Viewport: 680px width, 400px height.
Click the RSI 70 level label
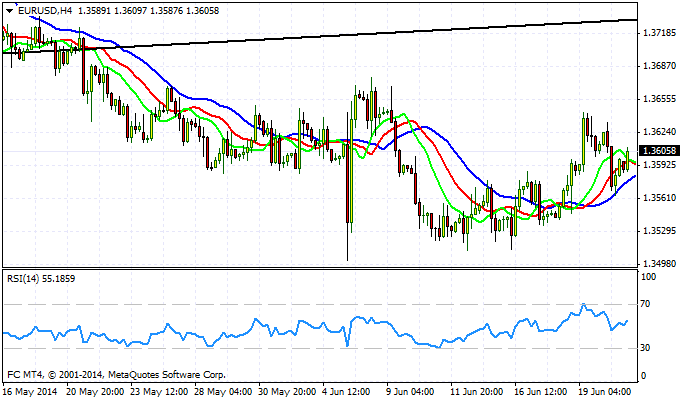pos(645,304)
